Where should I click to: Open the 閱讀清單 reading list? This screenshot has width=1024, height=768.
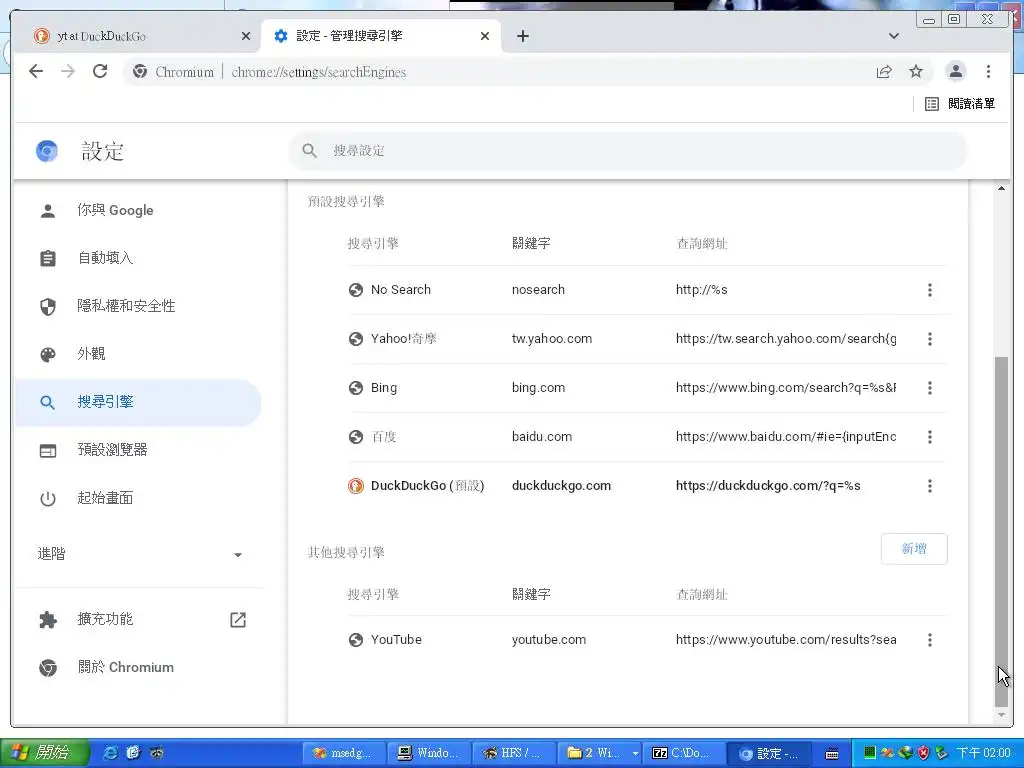[960, 103]
